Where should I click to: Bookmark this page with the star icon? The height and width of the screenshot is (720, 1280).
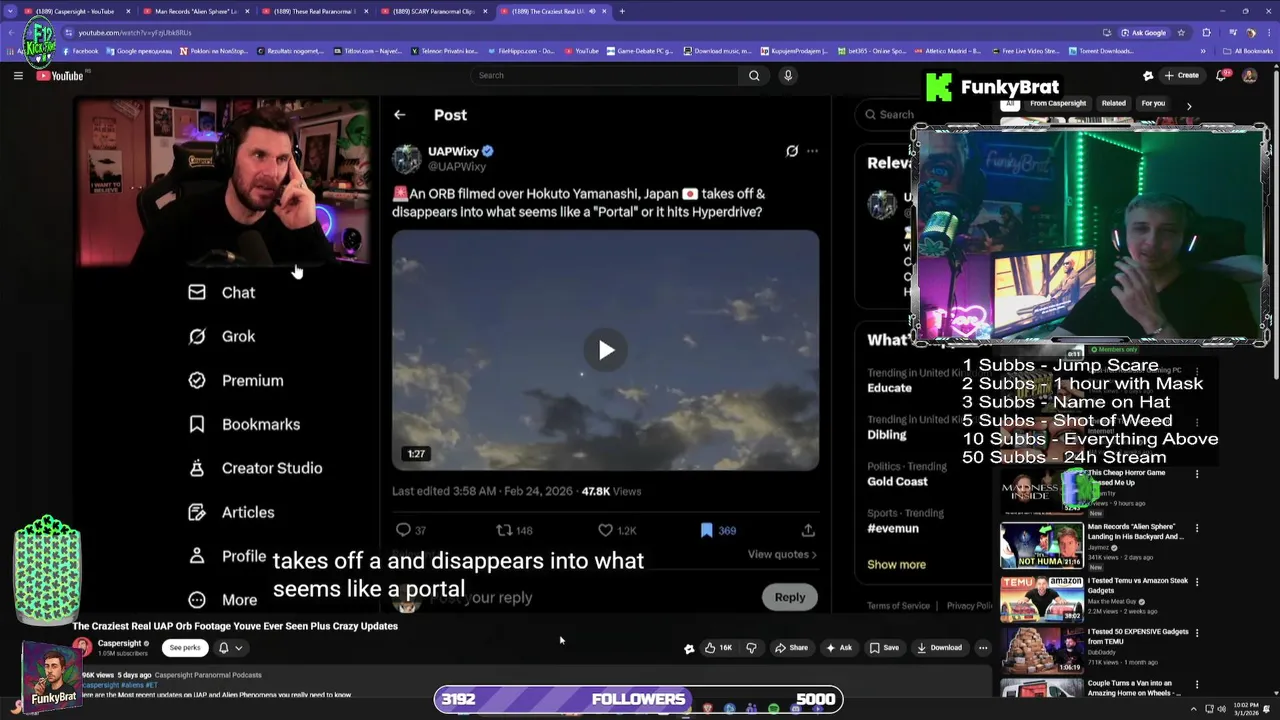tap(1180, 33)
